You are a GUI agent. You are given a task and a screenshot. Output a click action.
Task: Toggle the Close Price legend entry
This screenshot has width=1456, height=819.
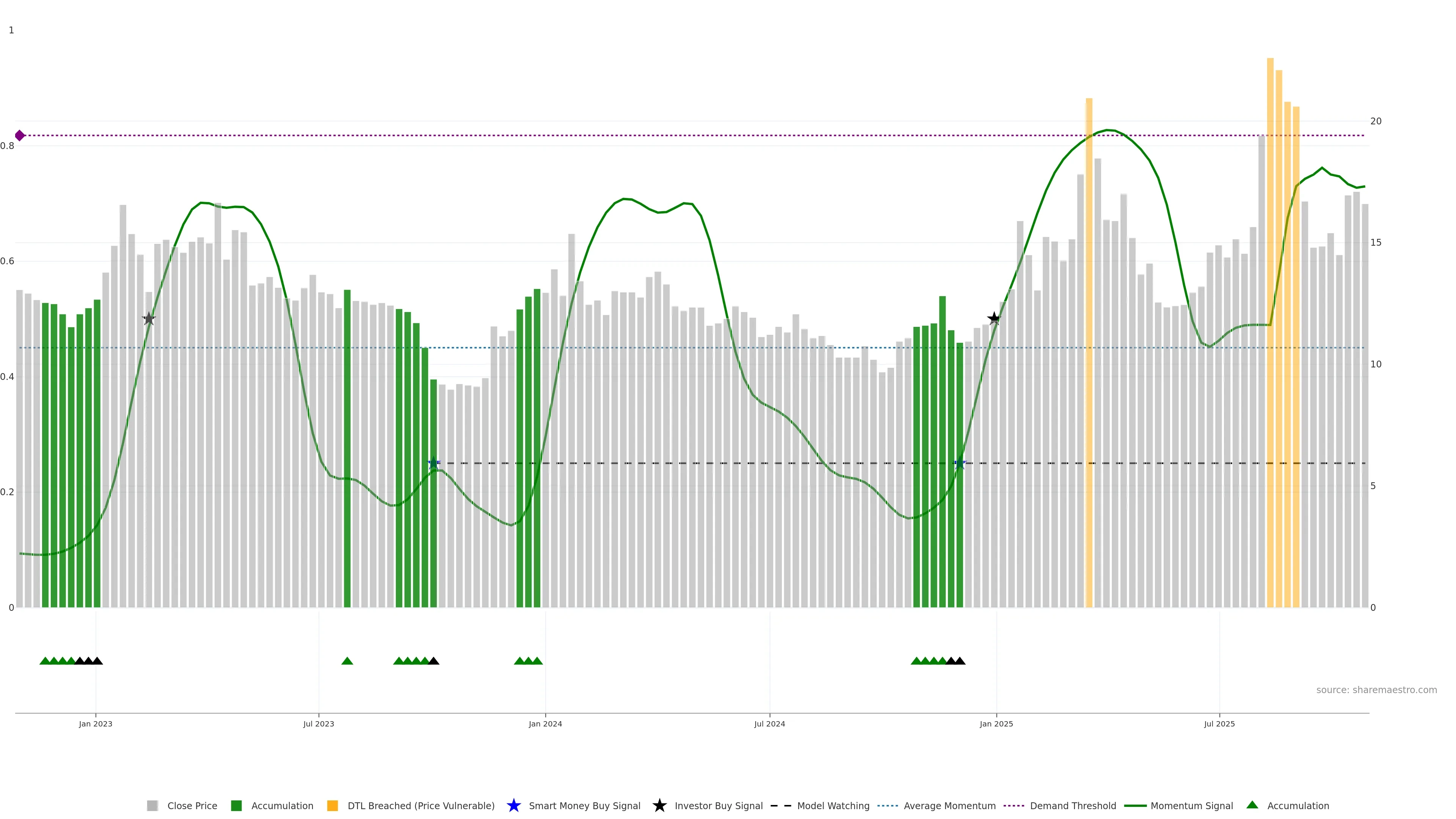[x=191, y=806]
